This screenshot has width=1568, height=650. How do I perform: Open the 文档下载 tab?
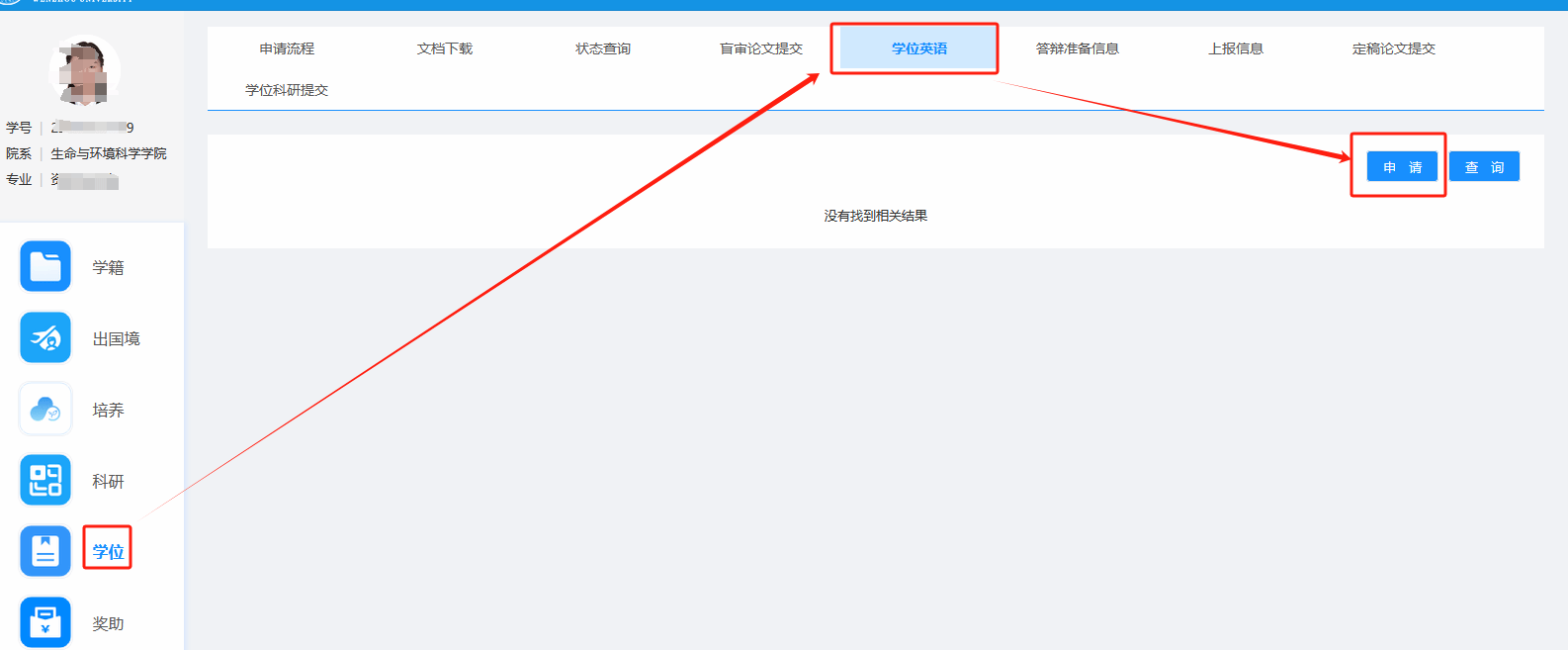[445, 48]
